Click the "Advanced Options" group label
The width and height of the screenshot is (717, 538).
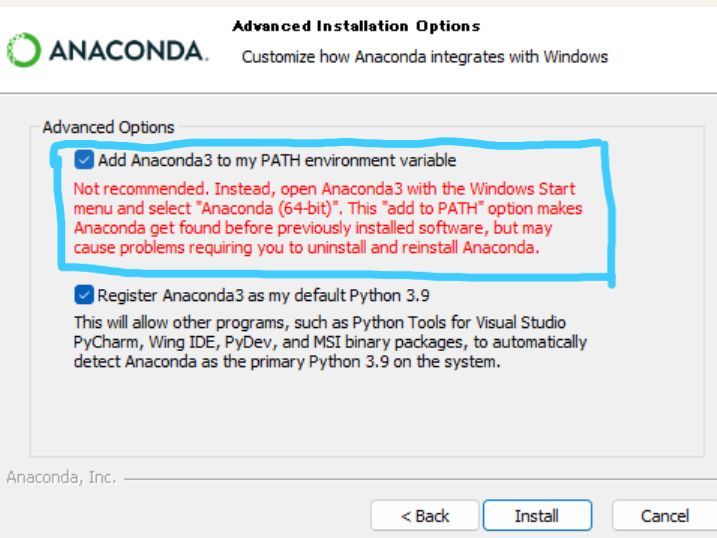click(x=108, y=127)
